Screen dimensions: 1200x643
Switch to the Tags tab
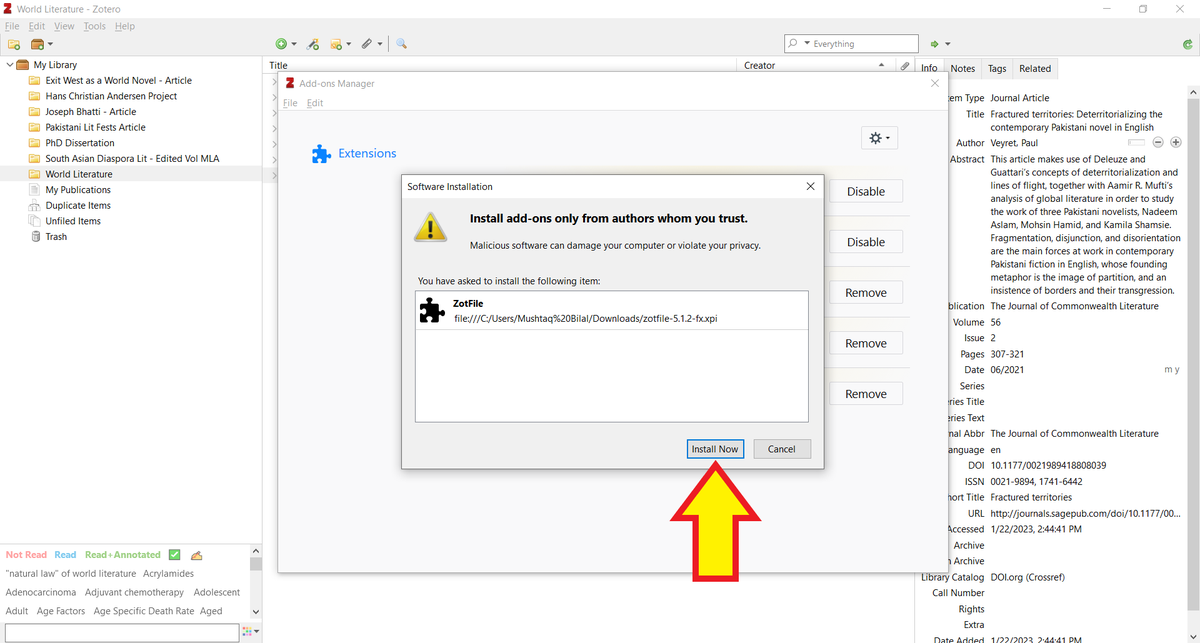pyautogui.click(x=997, y=68)
